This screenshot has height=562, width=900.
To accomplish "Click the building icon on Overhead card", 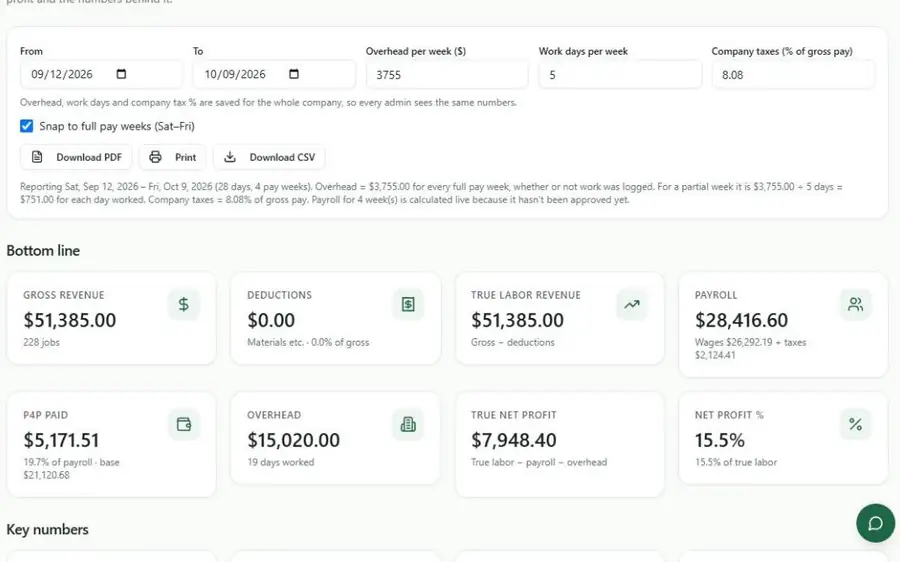I will pos(408,424).
